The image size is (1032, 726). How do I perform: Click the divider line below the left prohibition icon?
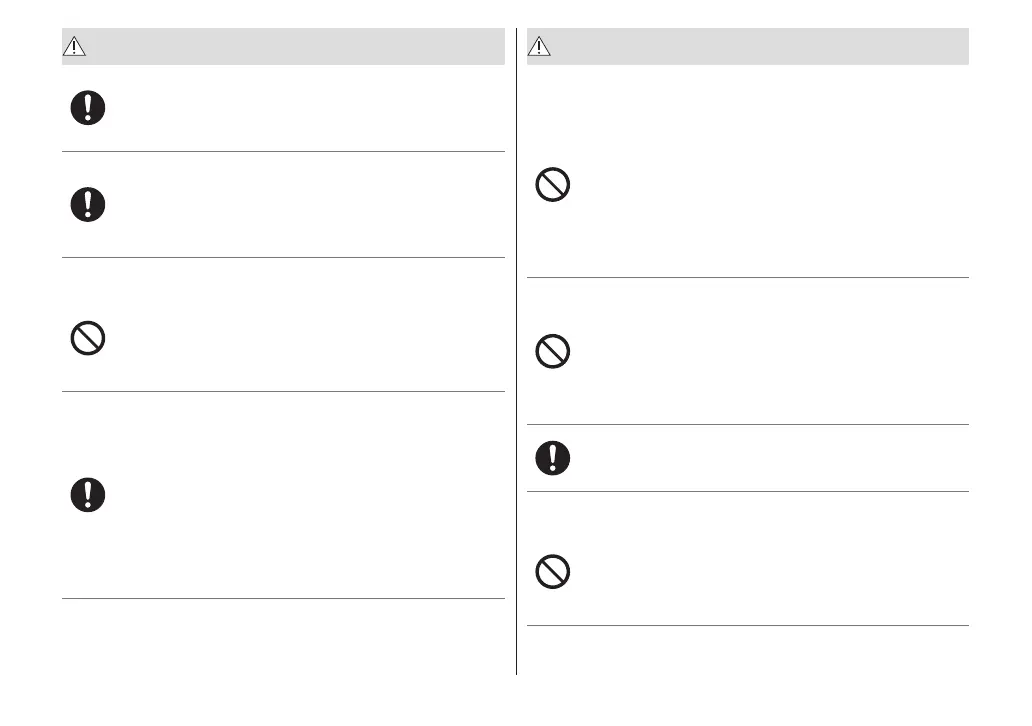click(x=283, y=391)
